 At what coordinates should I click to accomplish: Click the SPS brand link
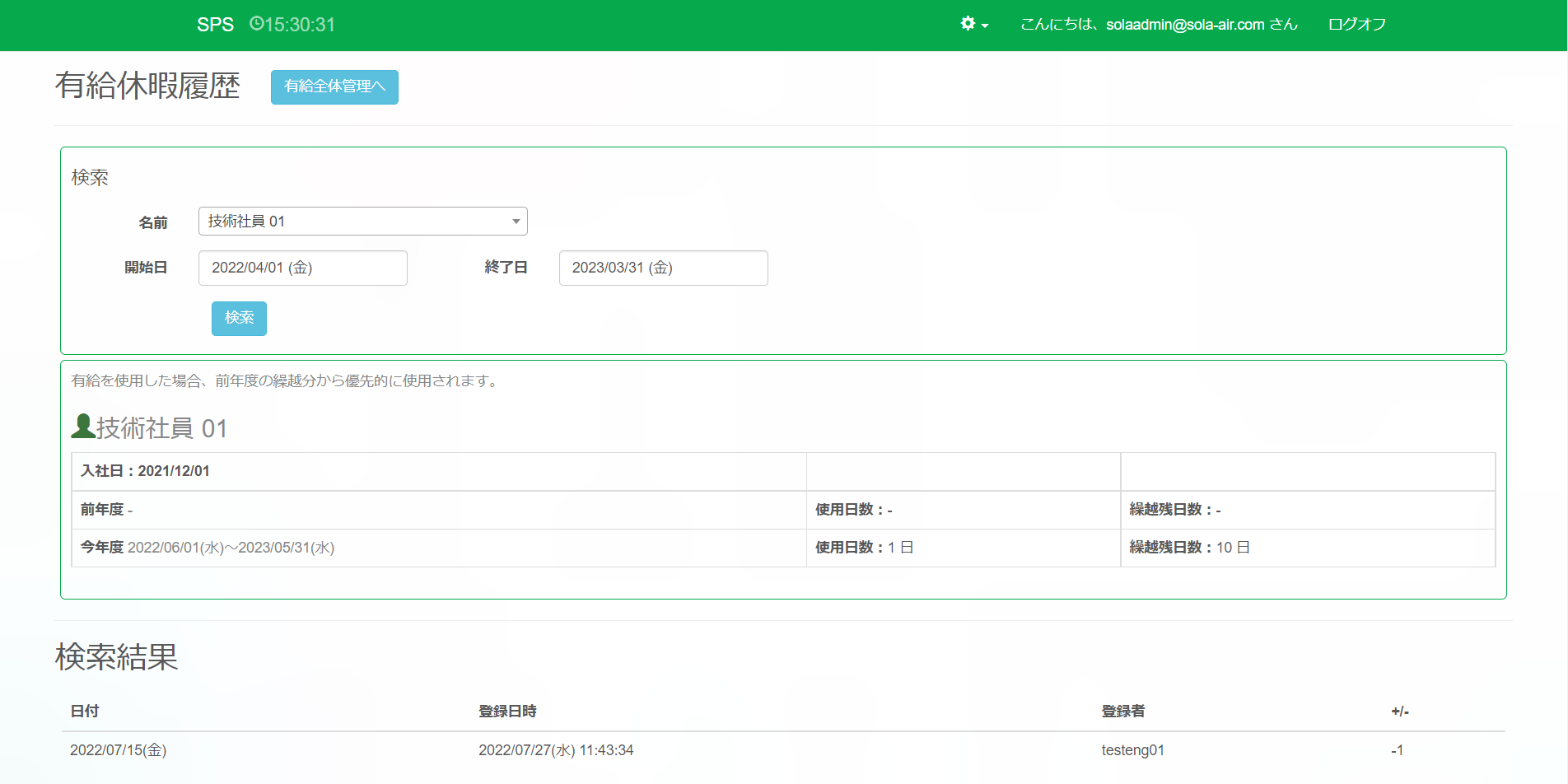(x=215, y=25)
